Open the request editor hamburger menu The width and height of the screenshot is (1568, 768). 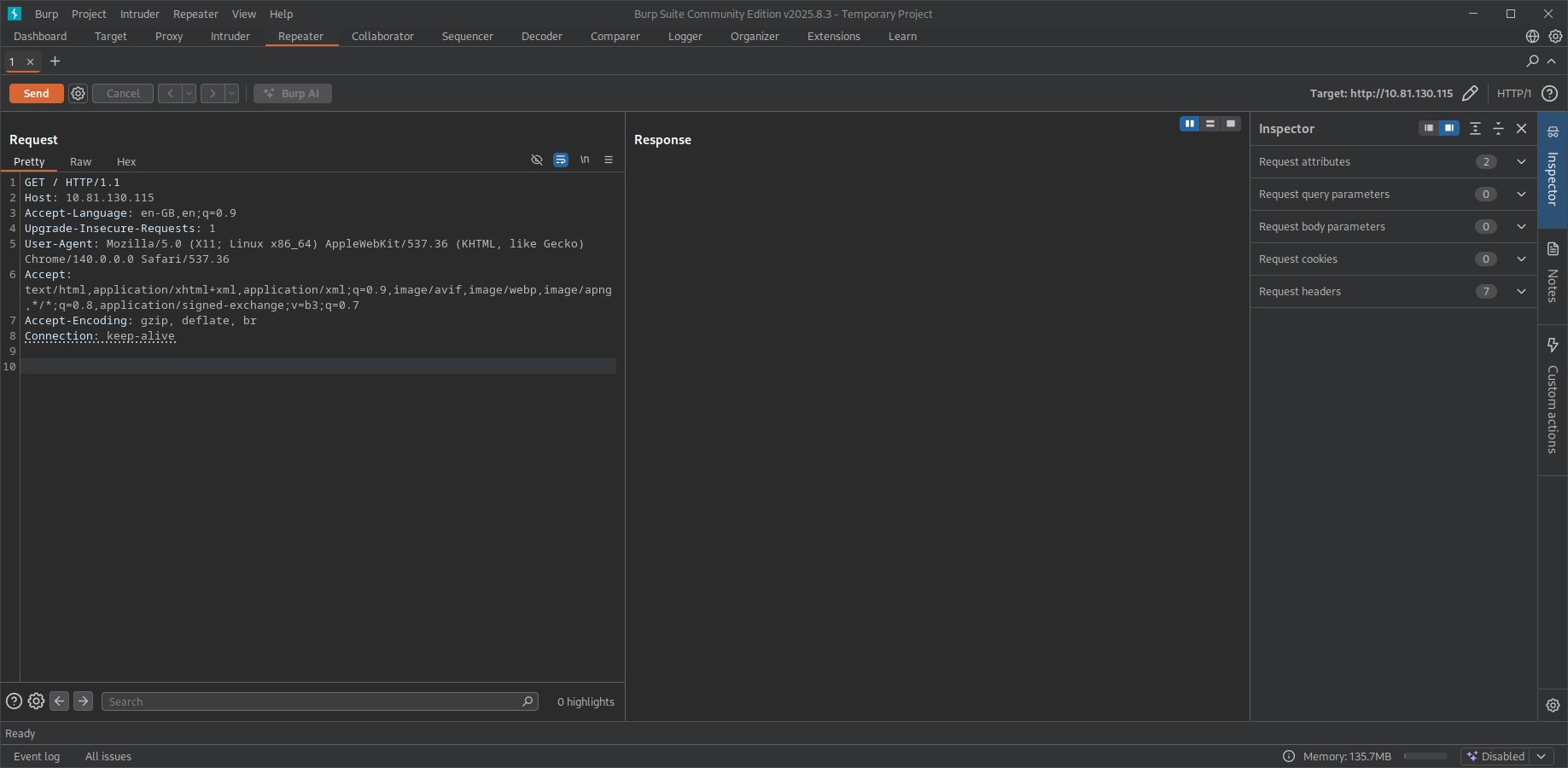[x=608, y=160]
